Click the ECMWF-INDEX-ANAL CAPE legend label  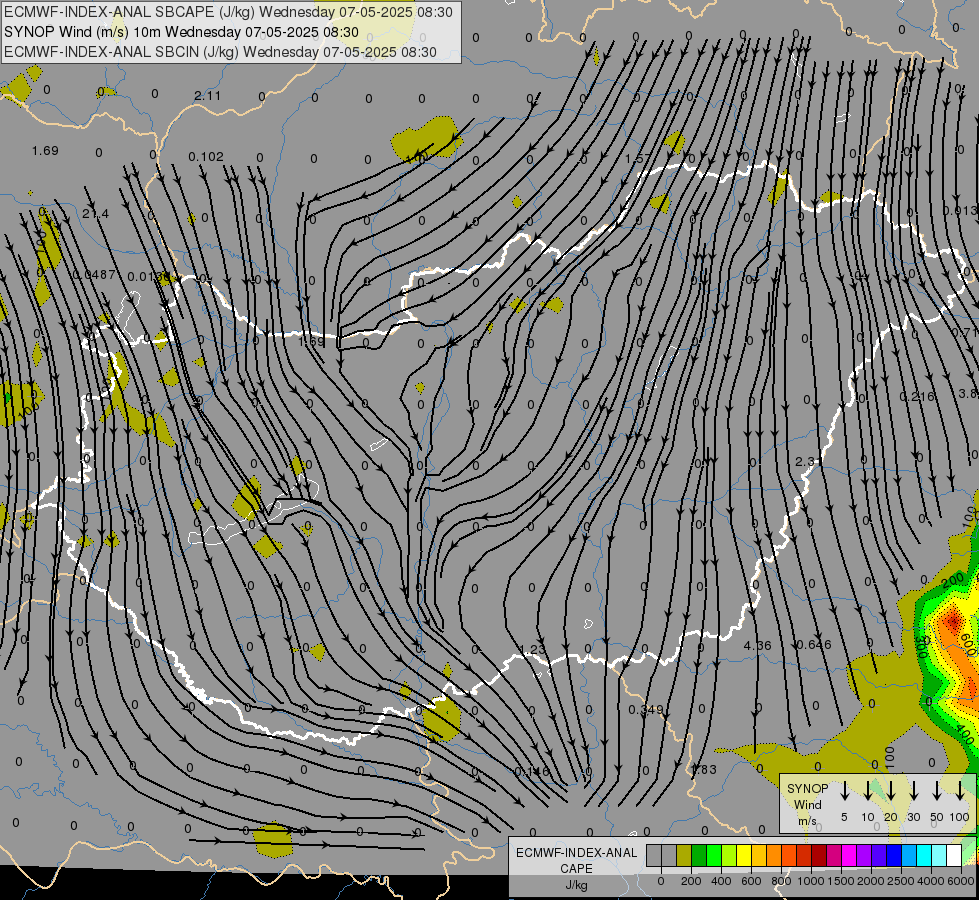tap(576, 861)
